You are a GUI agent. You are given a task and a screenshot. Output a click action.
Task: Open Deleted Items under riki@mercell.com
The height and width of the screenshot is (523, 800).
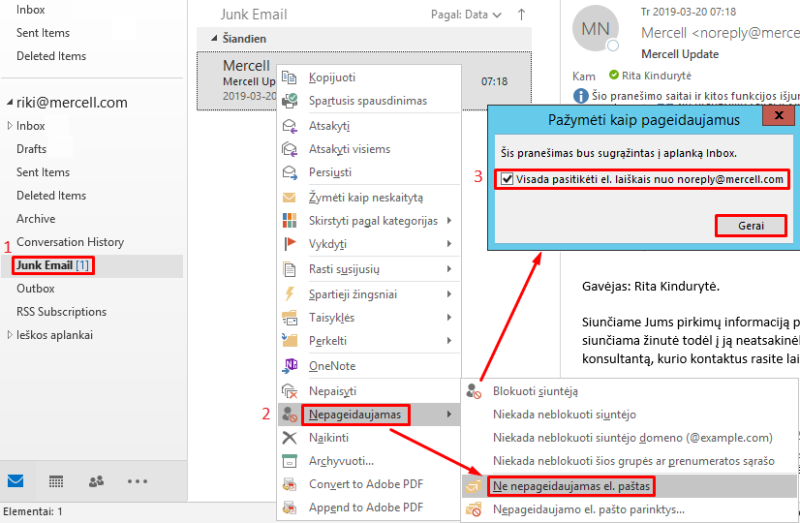52,195
